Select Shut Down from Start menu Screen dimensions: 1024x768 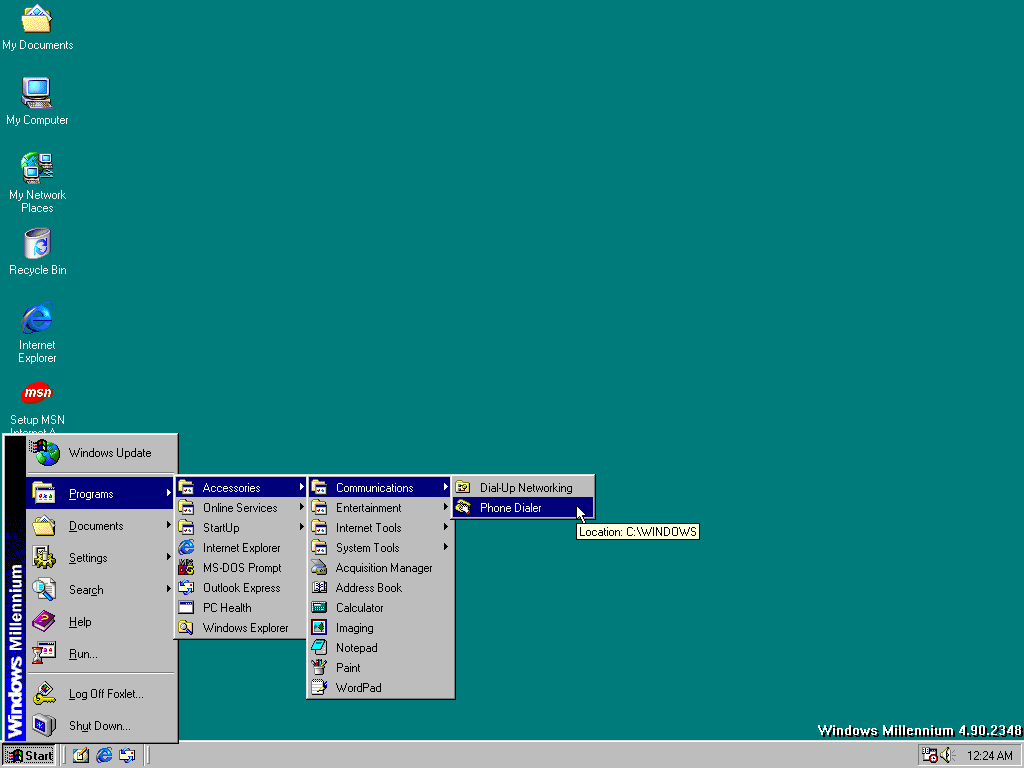point(99,726)
